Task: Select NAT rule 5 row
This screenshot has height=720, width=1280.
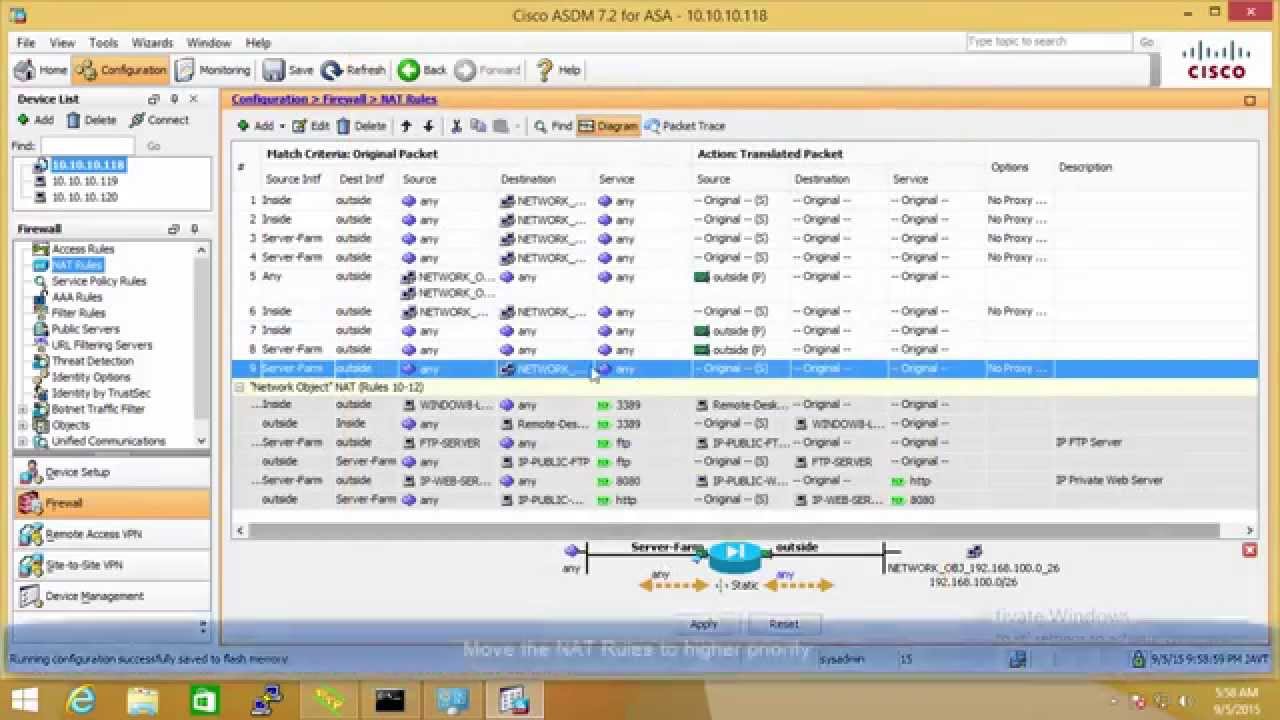Action: (745, 285)
